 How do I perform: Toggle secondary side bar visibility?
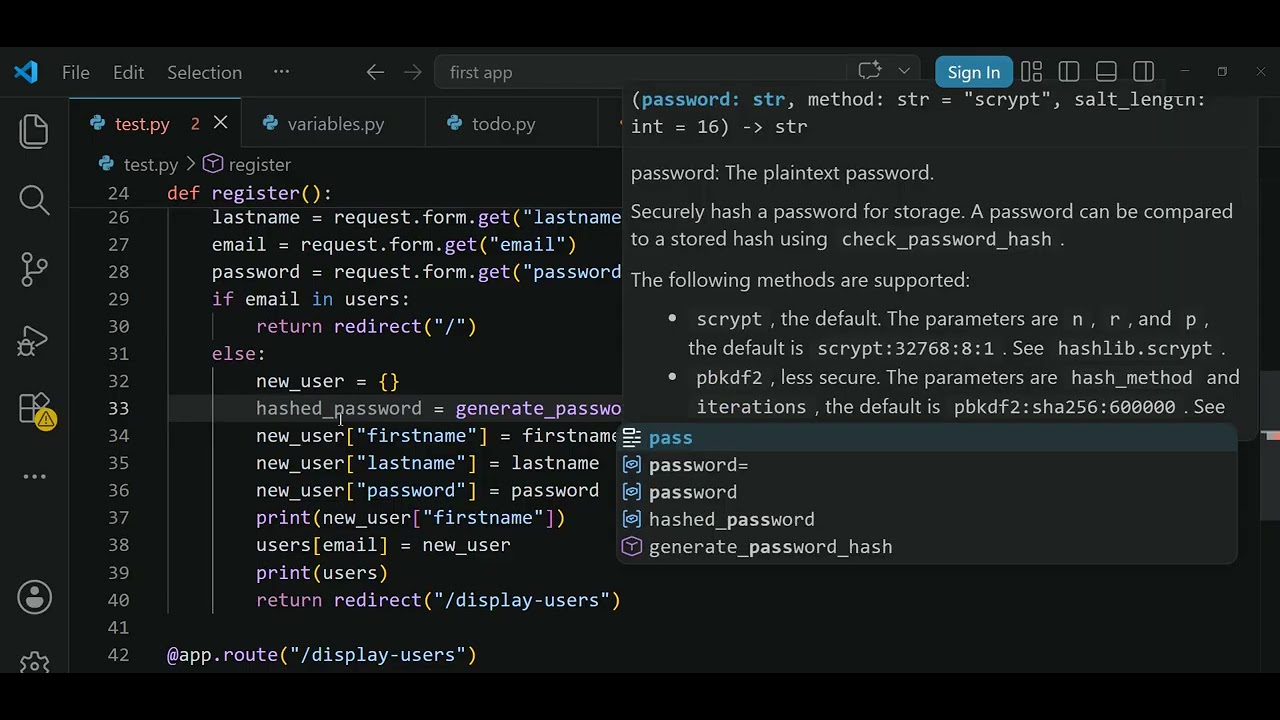(1143, 72)
